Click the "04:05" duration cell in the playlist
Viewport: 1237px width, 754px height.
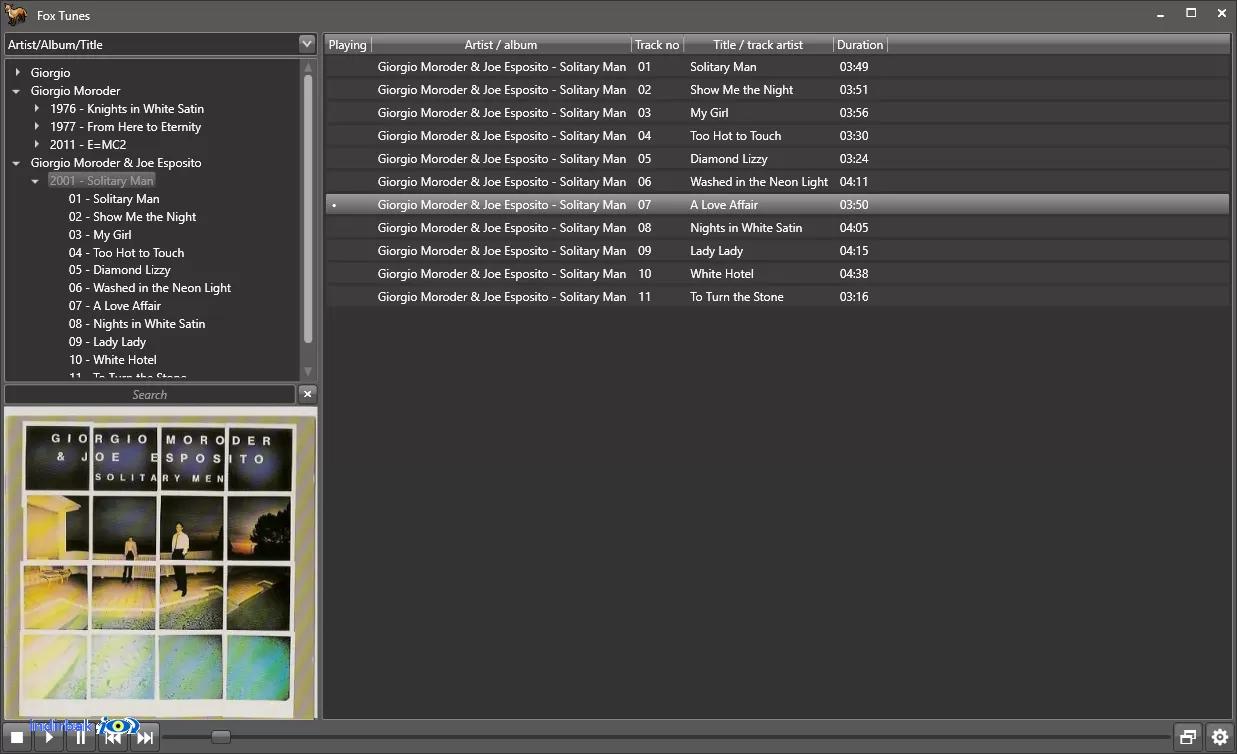[854, 228]
